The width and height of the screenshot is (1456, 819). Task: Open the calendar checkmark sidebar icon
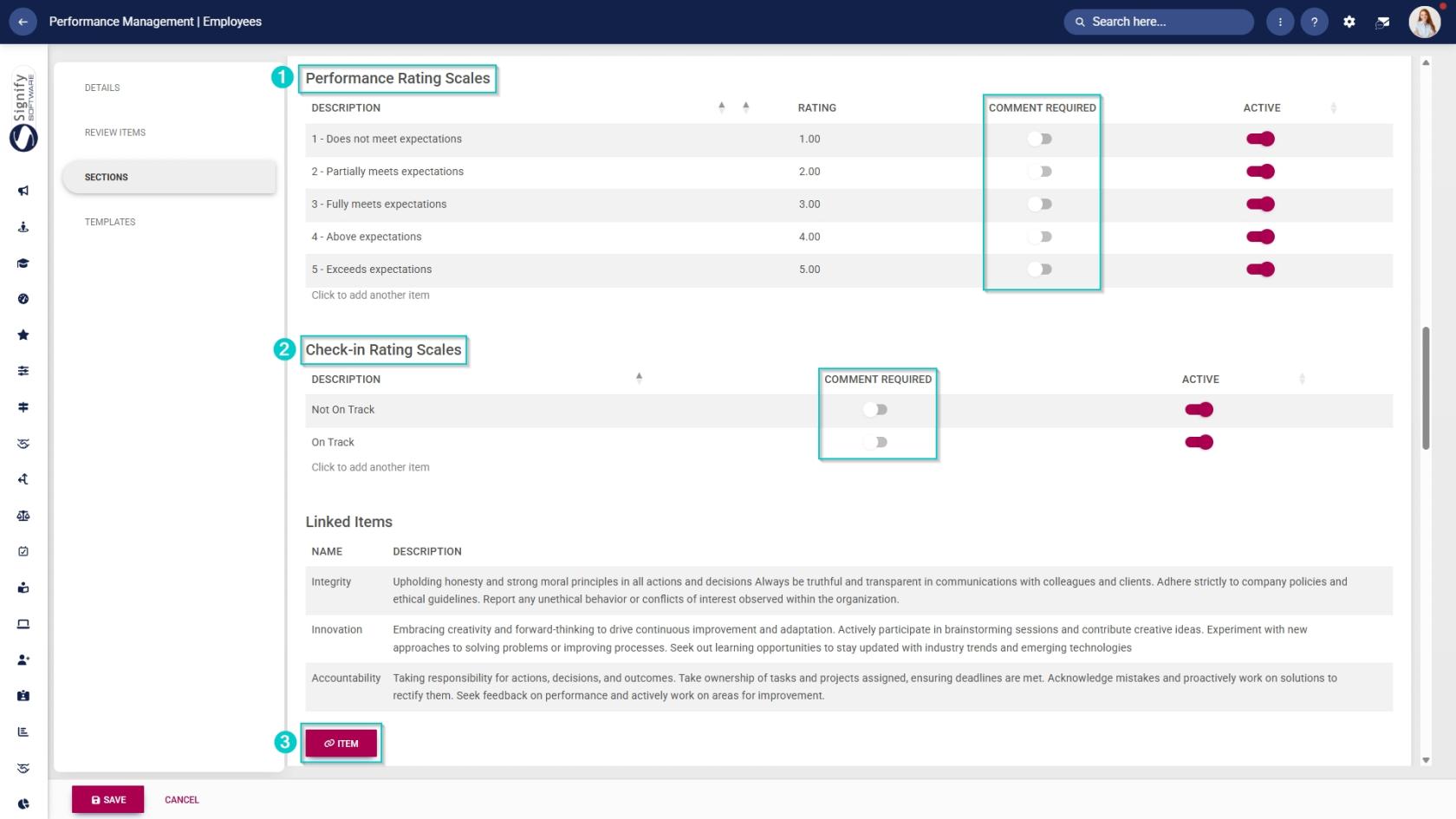click(23, 551)
